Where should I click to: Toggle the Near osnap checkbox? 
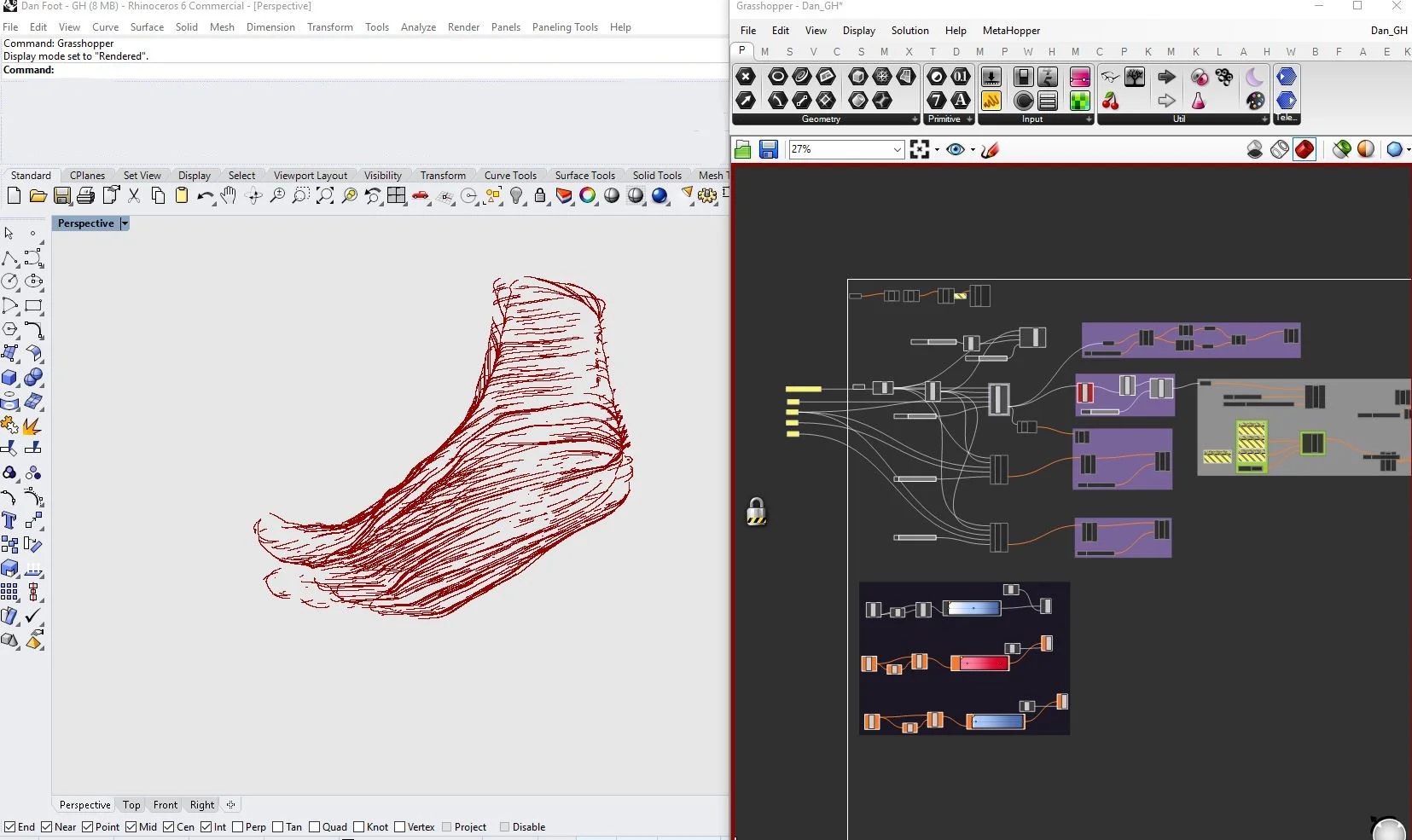[48, 827]
